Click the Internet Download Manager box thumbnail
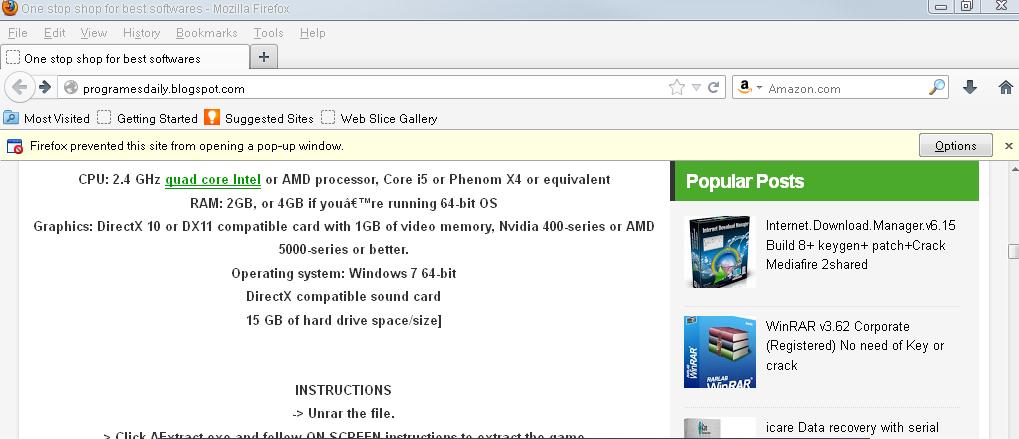The height and width of the screenshot is (439, 1019). [x=720, y=251]
